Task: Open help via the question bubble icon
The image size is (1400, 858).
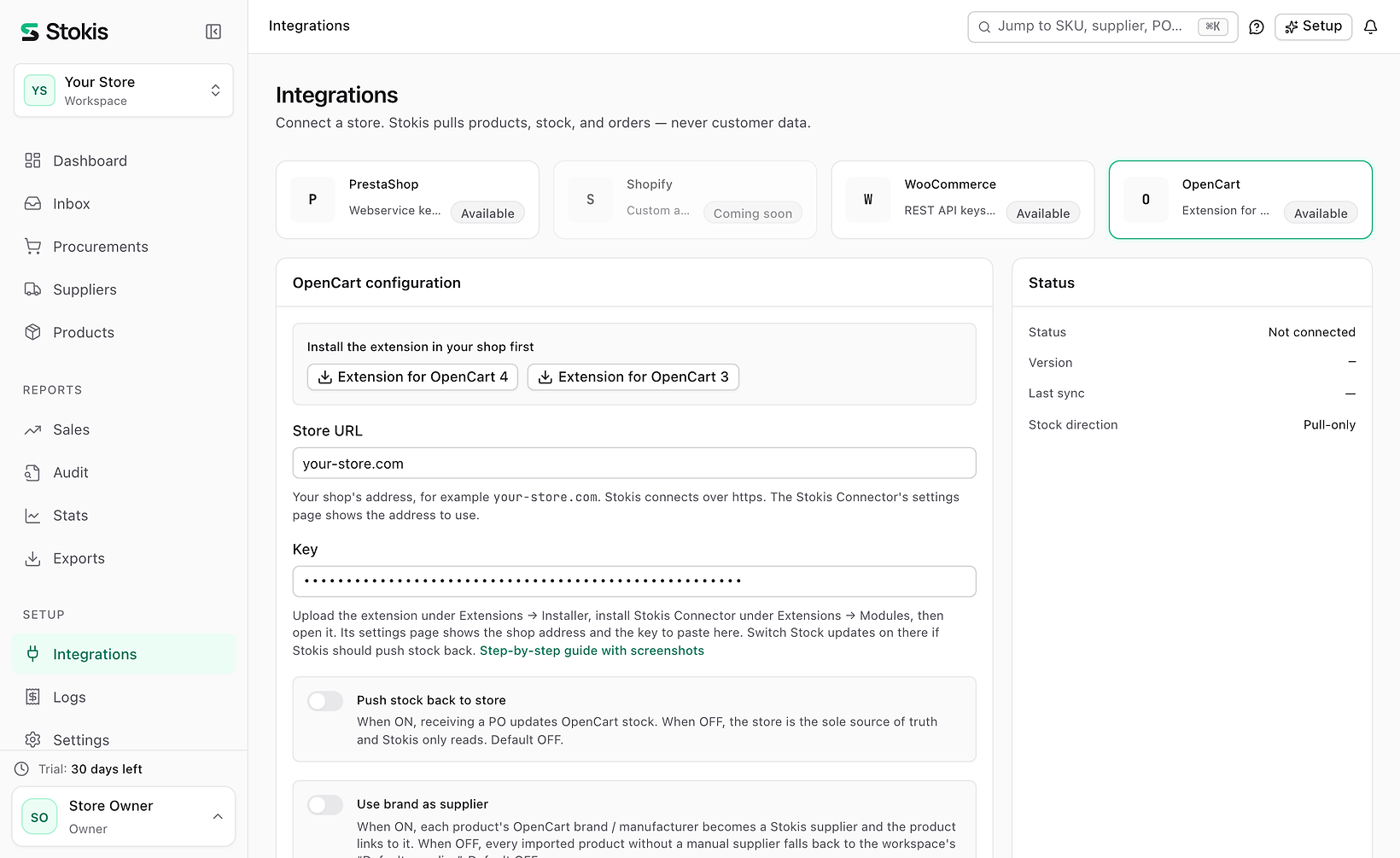Action: tap(1256, 26)
